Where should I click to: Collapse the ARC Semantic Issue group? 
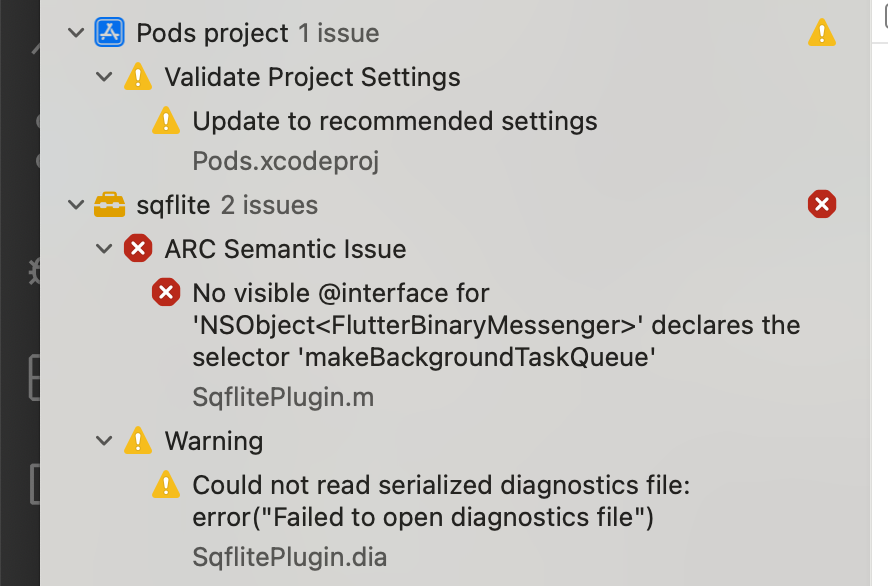tap(104, 248)
